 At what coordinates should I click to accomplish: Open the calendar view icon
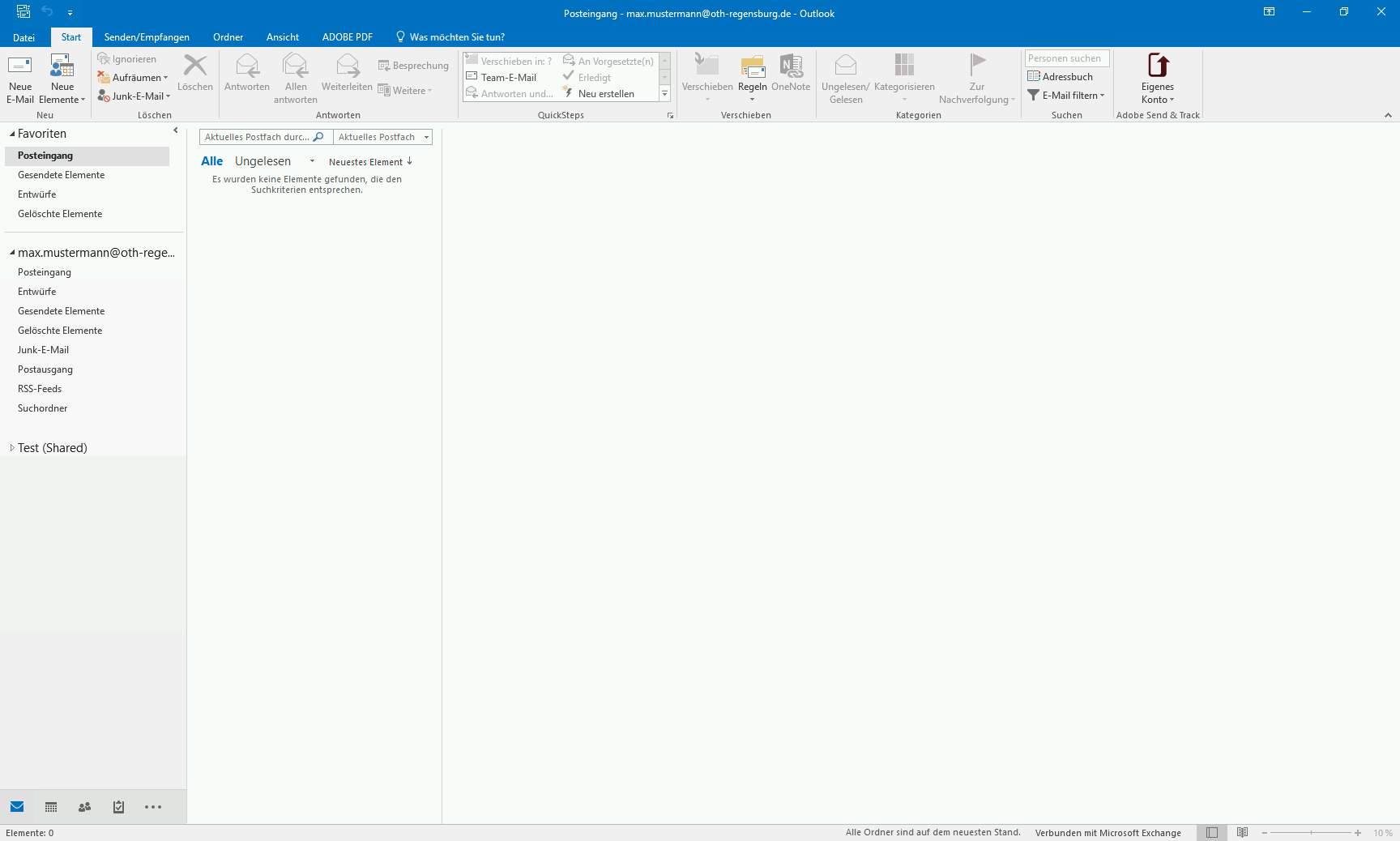[51, 807]
